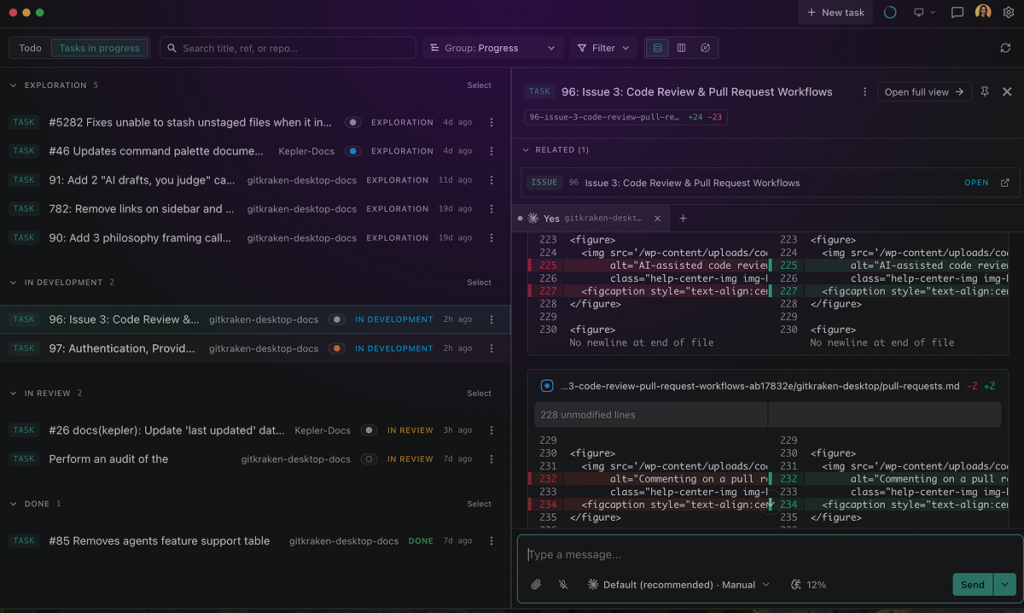Open the Send options dropdown arrow

pos(1005,585)
